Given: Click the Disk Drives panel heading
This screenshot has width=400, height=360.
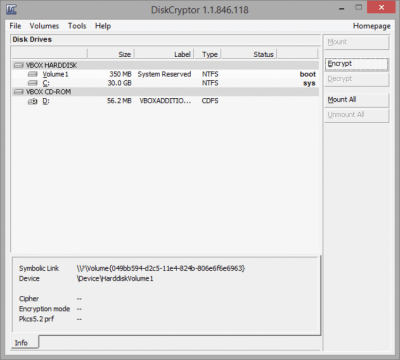Looking at the screenshot, I should coord(32,39).
